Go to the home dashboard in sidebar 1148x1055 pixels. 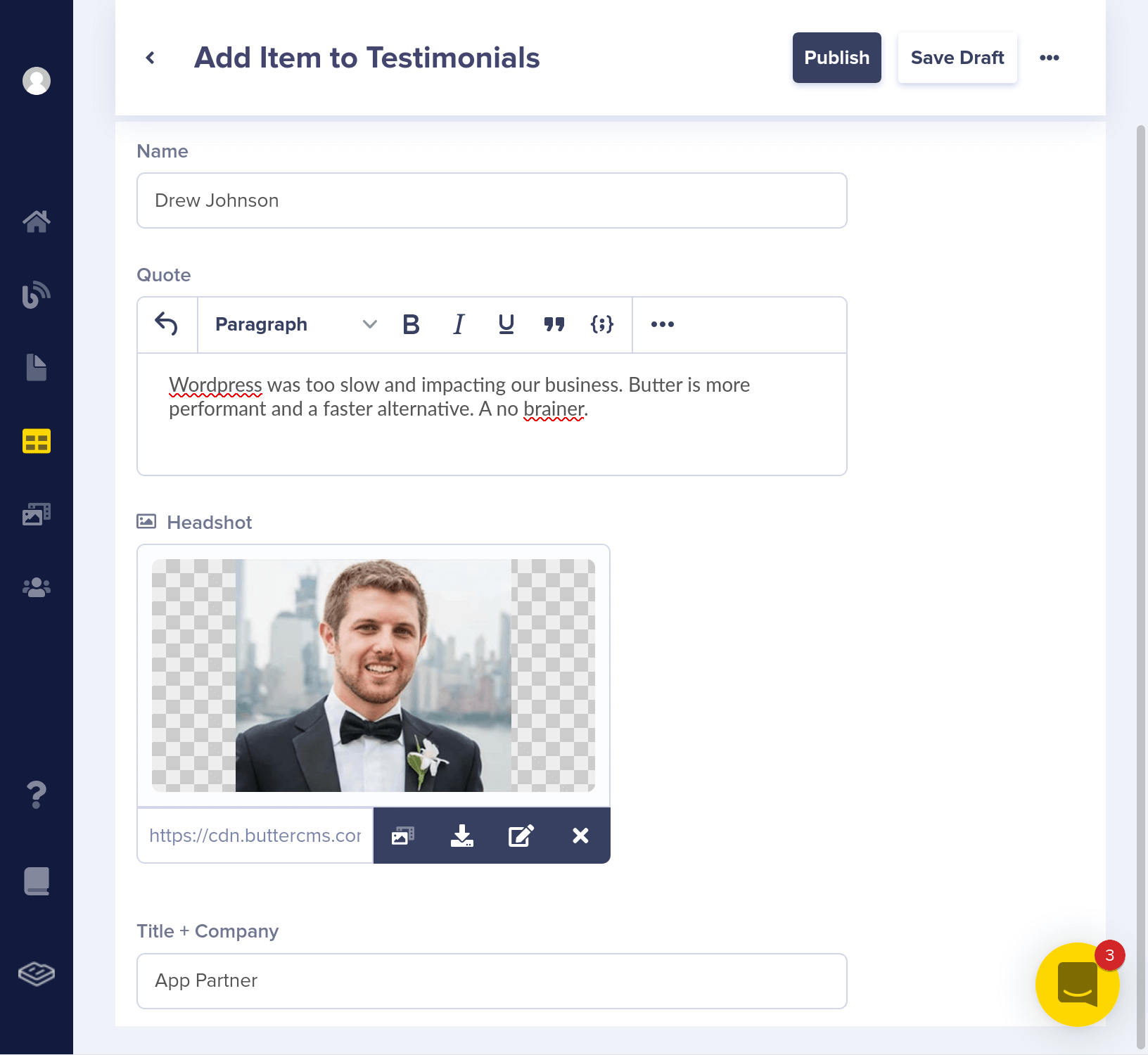point(36,221)
